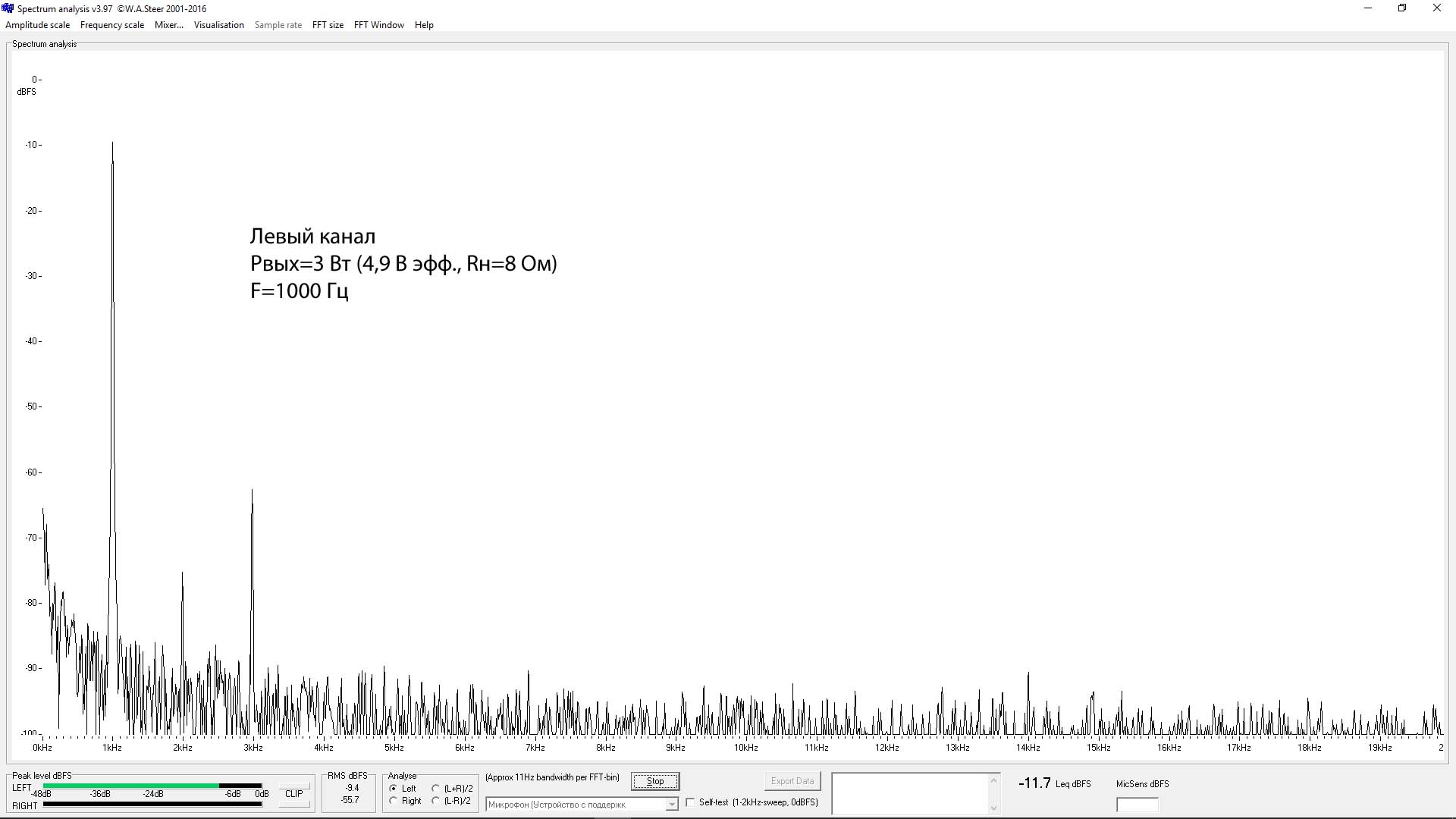Screen dimensions: 1456x819
Task: Open the FFT Window menu
Action: click(x=378, y=25)
